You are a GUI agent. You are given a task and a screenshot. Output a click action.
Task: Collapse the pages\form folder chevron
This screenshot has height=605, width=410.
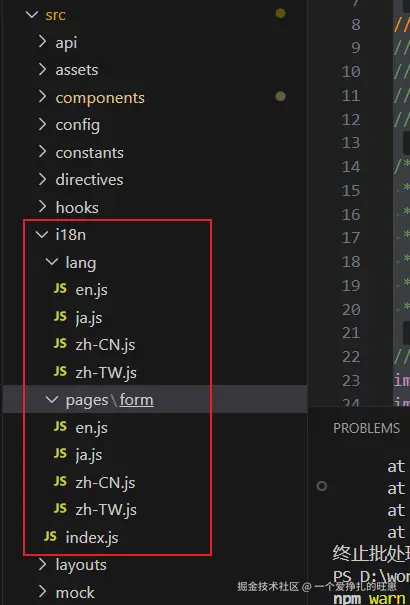click(52, 400)
